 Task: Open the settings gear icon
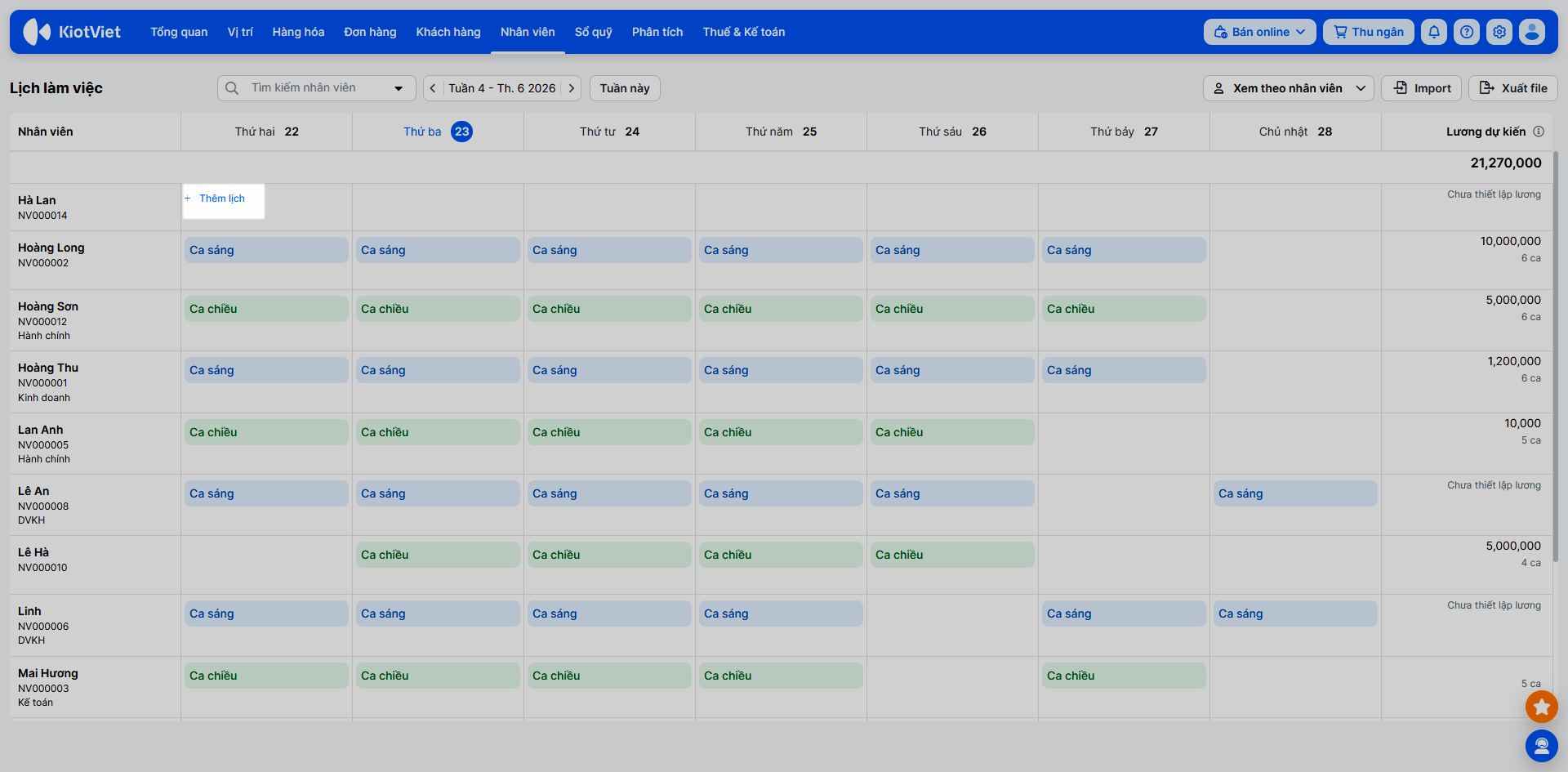click(1499, 32)
